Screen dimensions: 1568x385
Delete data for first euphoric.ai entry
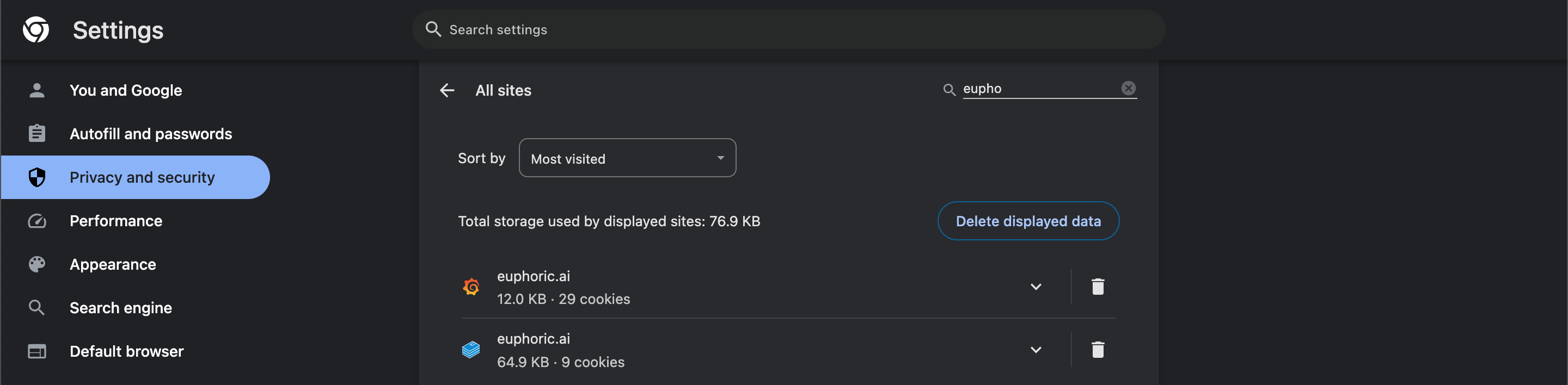1098,287
